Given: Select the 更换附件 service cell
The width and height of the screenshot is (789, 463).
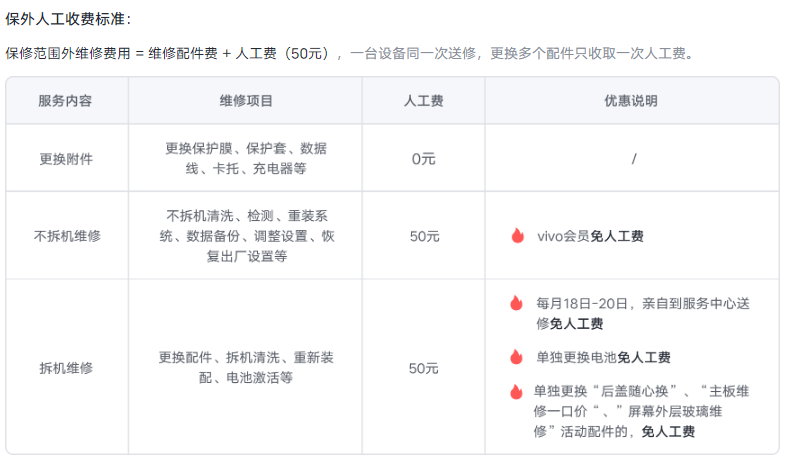Looking at the screenshot, I should point(66,158).
